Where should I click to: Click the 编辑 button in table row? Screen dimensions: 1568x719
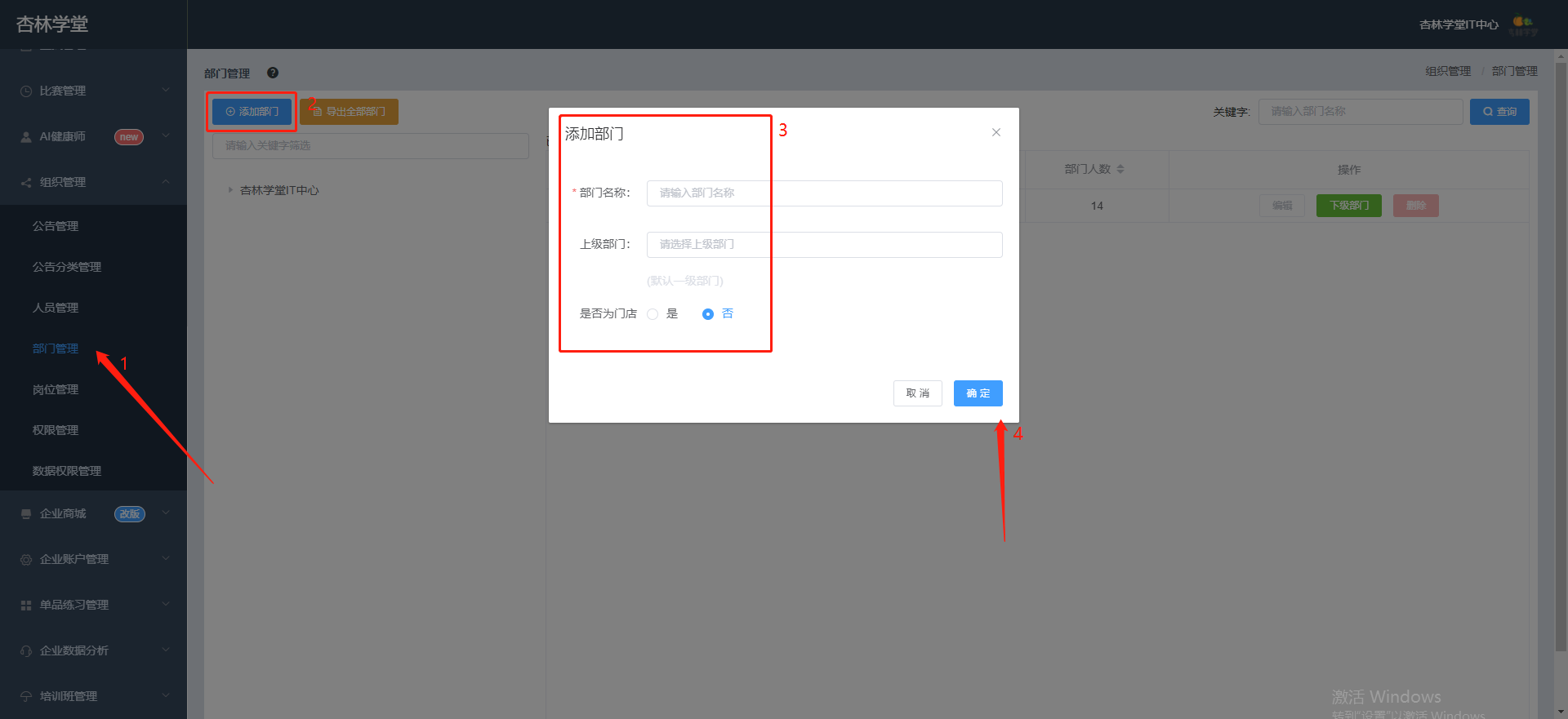pos(1282,206)
